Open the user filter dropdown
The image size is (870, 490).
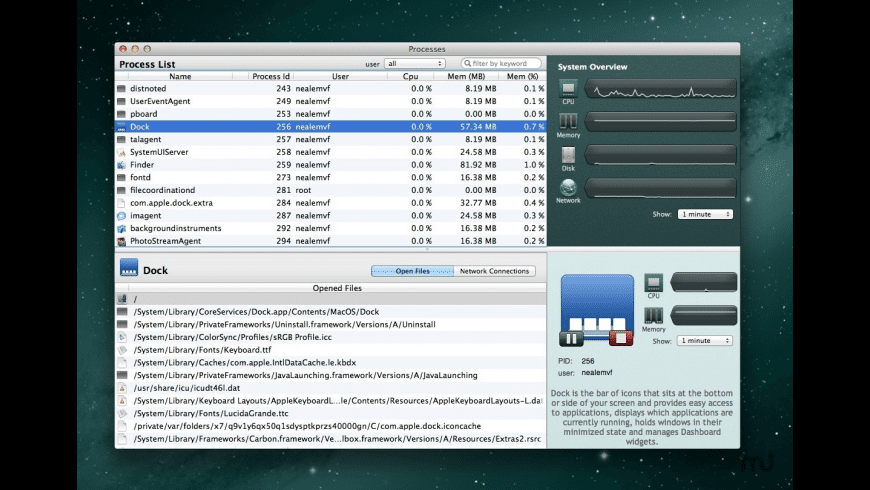click(x=414, y=64)
